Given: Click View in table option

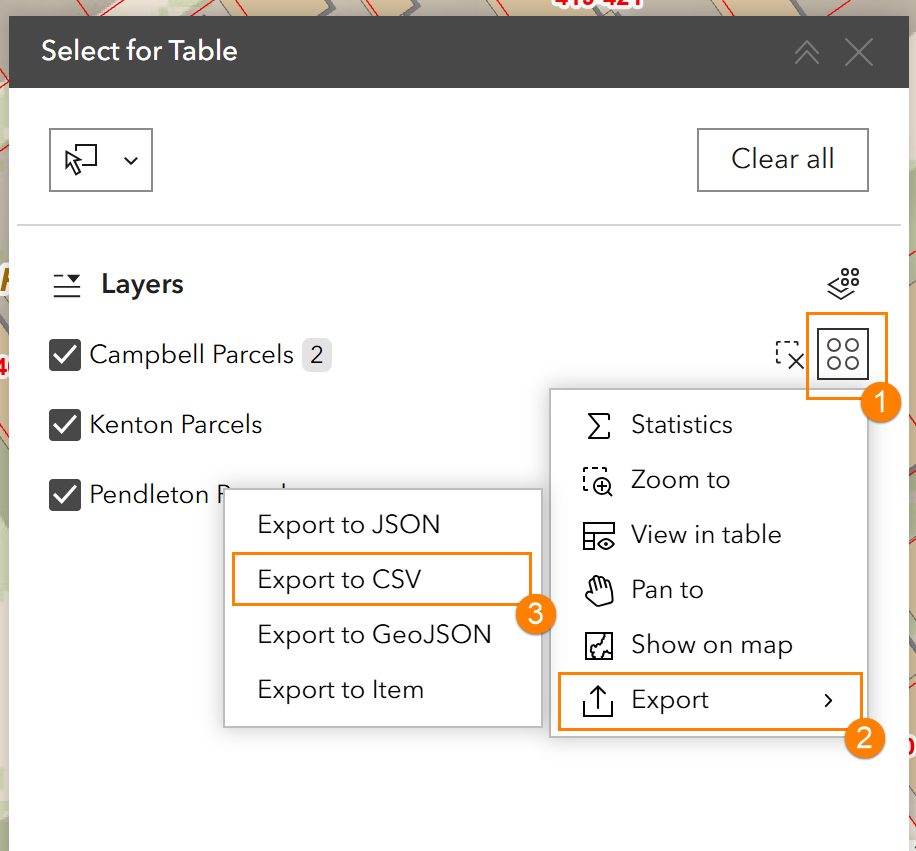Looking at the screenshot, I should (x=705, y=535).
